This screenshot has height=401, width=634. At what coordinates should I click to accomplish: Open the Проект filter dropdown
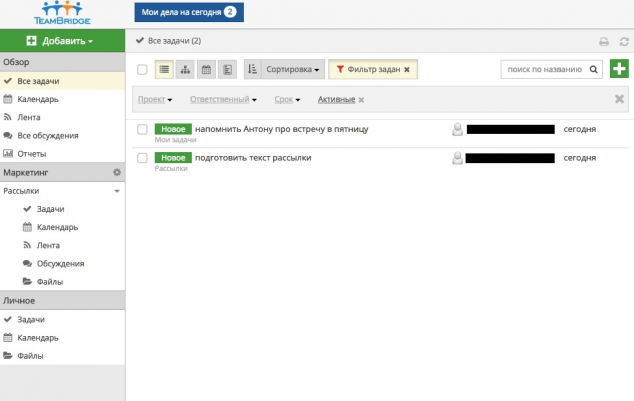(155, 99)
